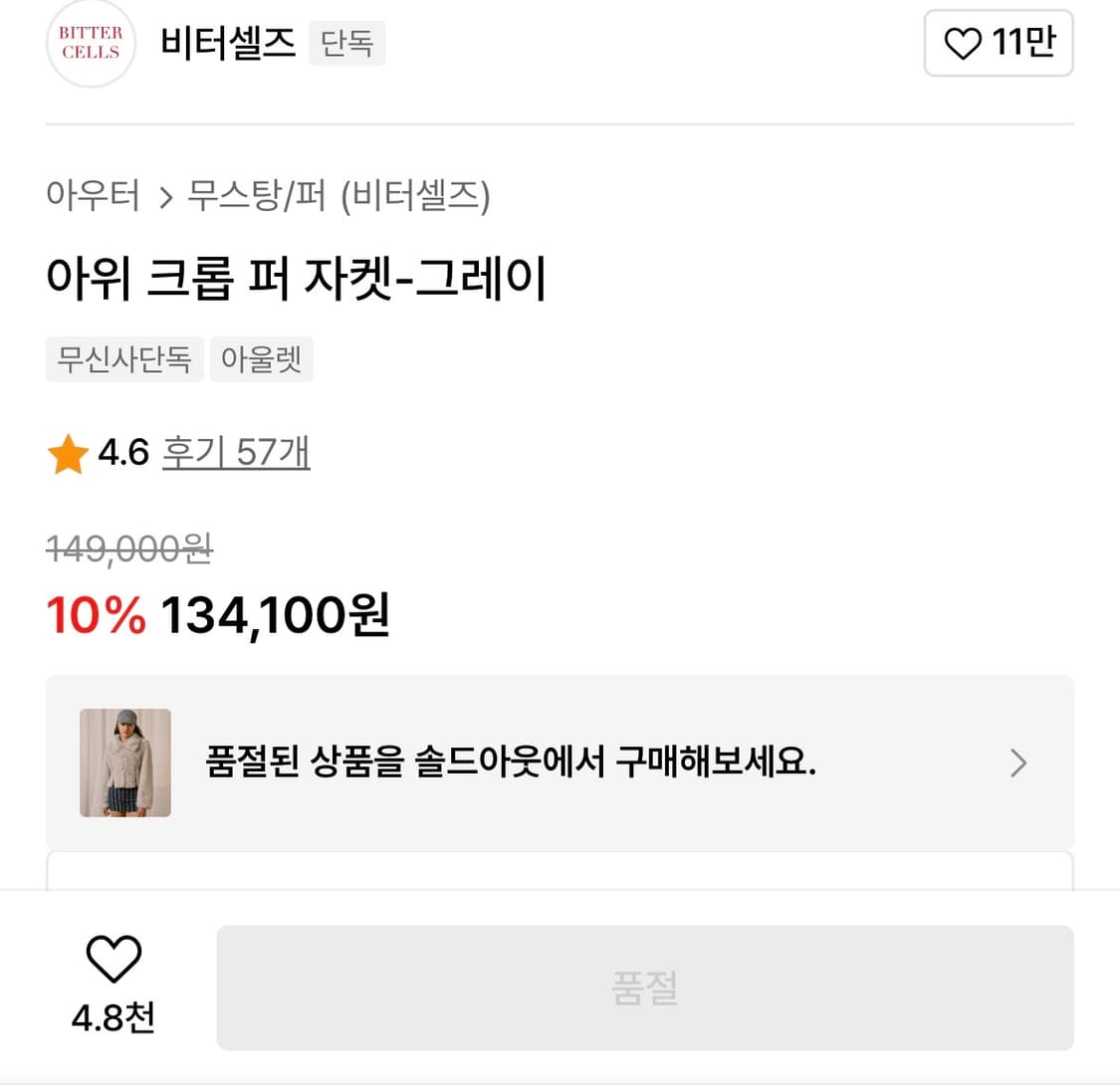Open the 무스탕/퍼 (비터셀즈) category

pos(339,197)
